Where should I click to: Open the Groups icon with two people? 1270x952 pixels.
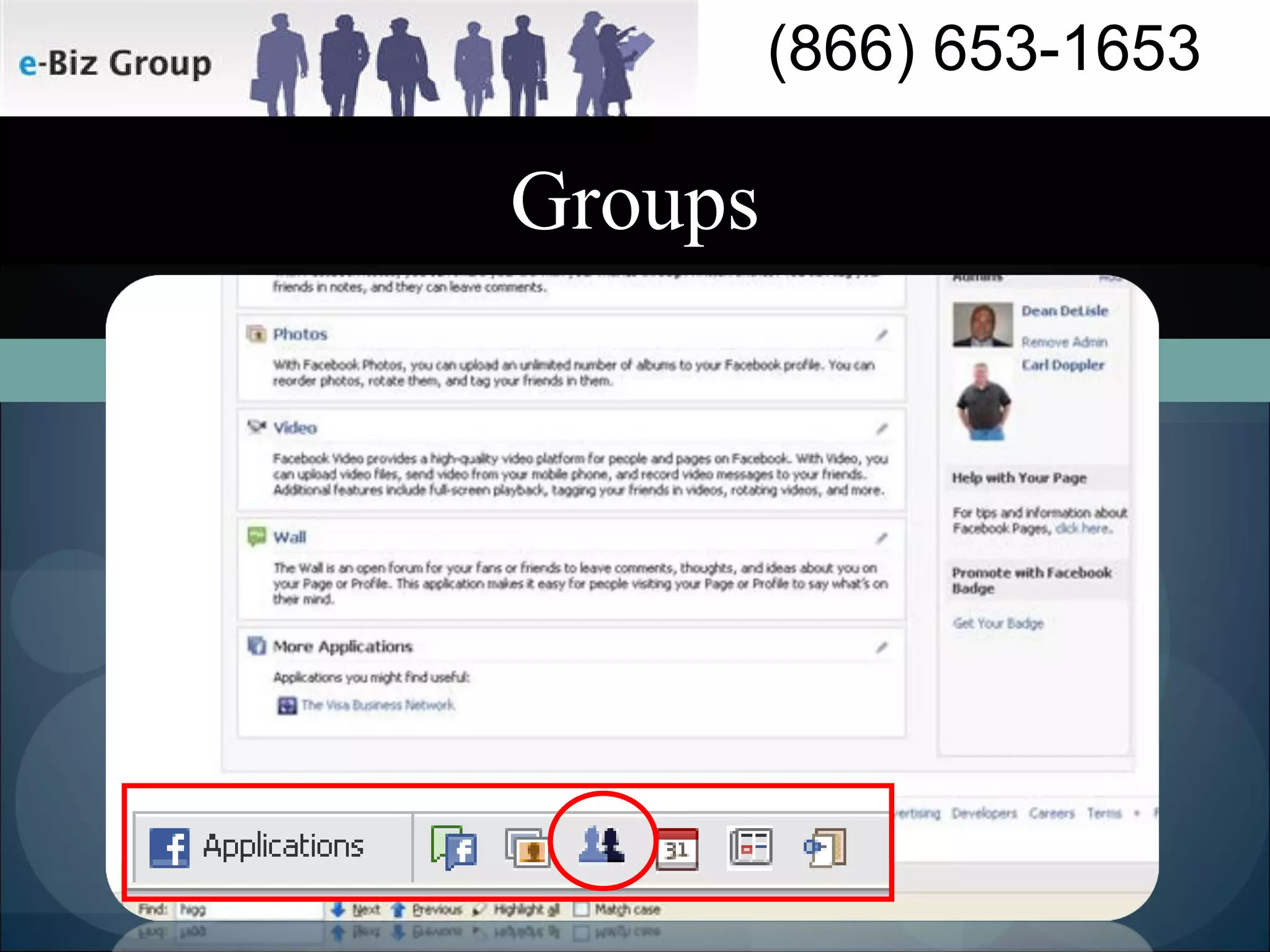click(x=602, y=844)
